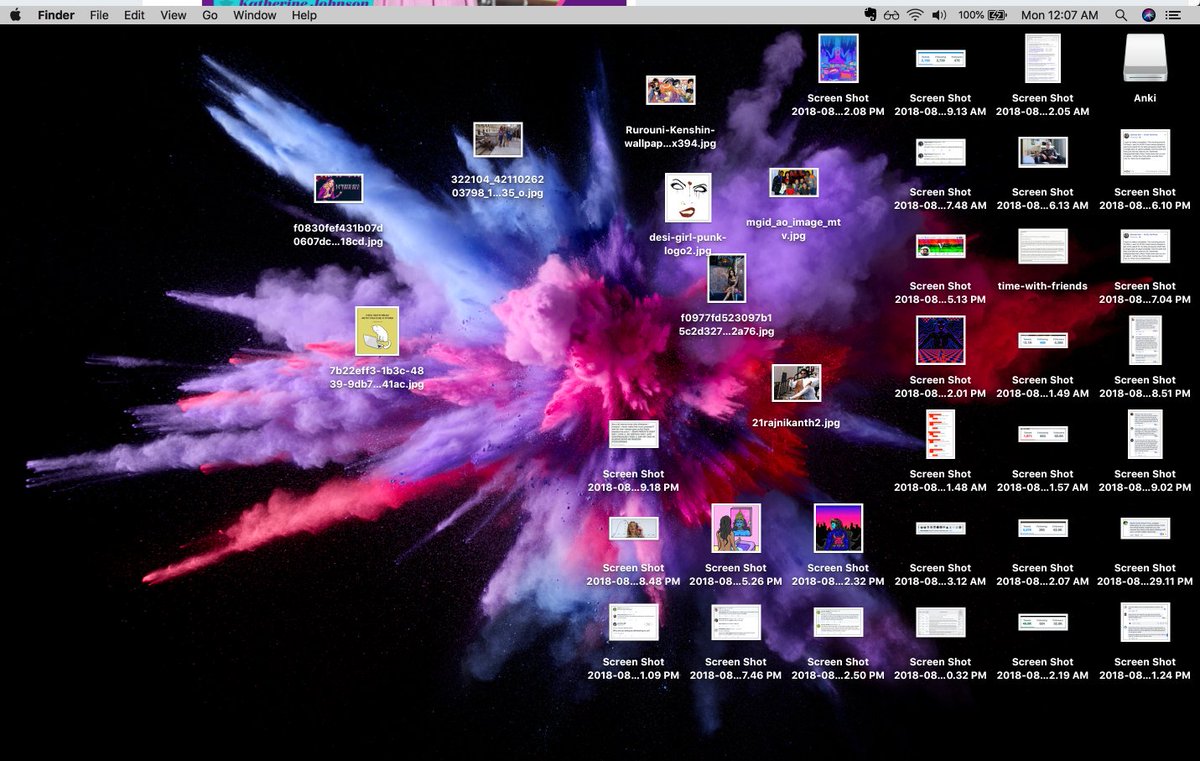1200x761 pixels.
Task: Select Screen Shot ending 3.12 AM
Action: 941,528
